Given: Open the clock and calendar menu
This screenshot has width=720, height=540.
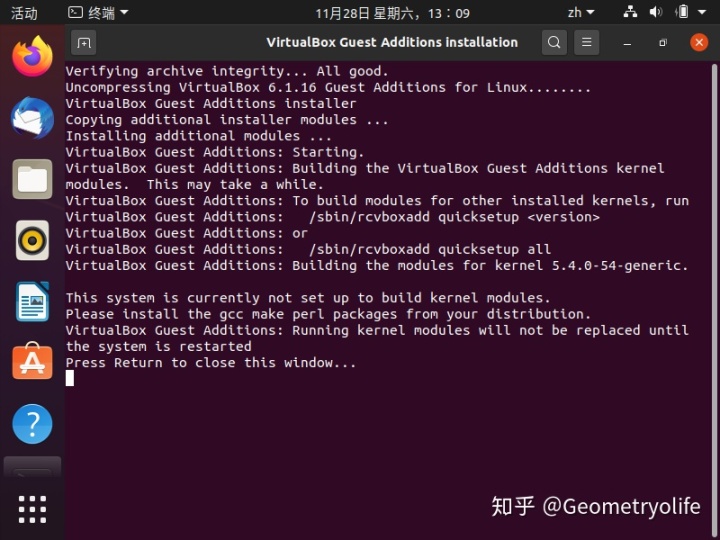Looking at the screenshot, I should click(393, 13).
